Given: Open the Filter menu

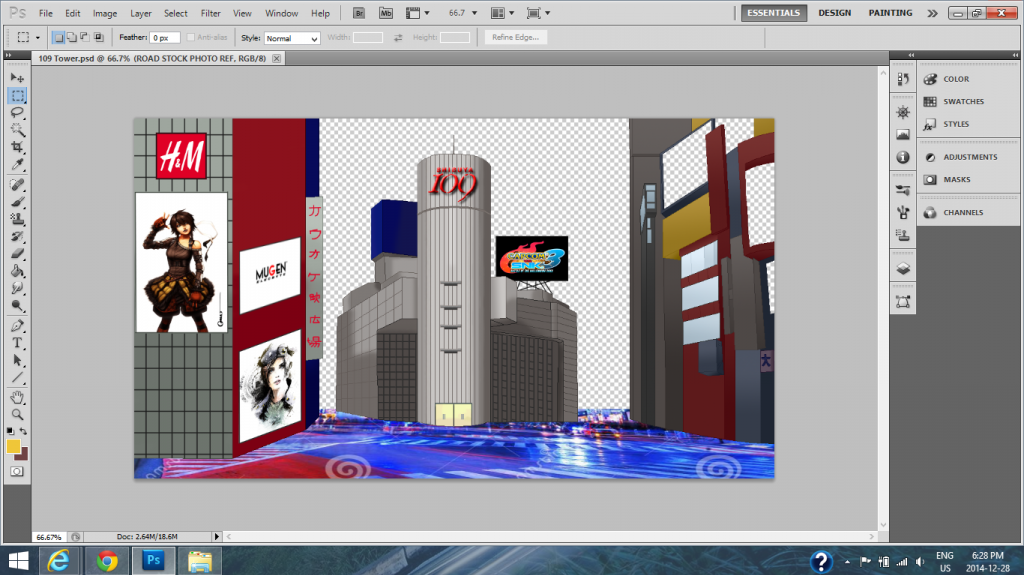Looking at the screenshot, I should click(210, 13).
